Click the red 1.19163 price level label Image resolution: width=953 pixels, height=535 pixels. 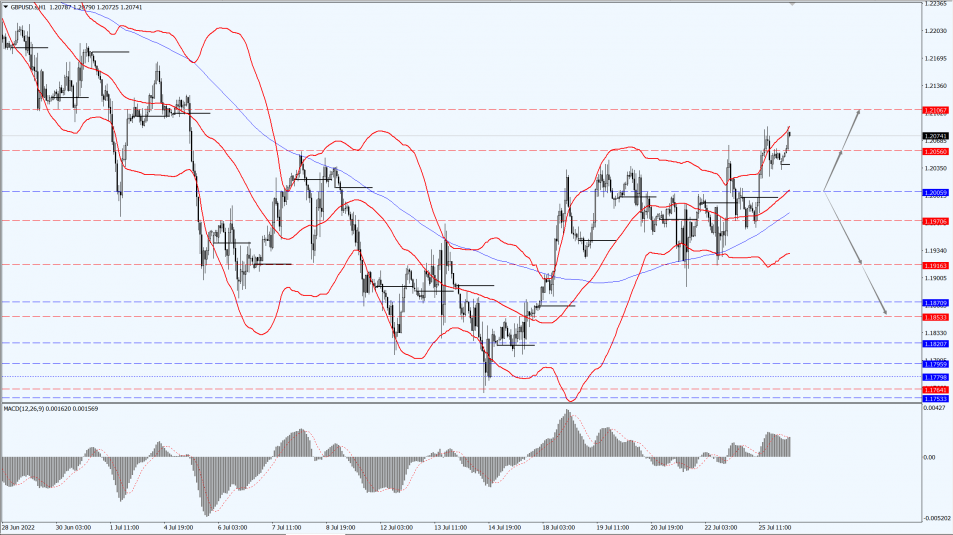pyautogui.click(x=933, y=264)
